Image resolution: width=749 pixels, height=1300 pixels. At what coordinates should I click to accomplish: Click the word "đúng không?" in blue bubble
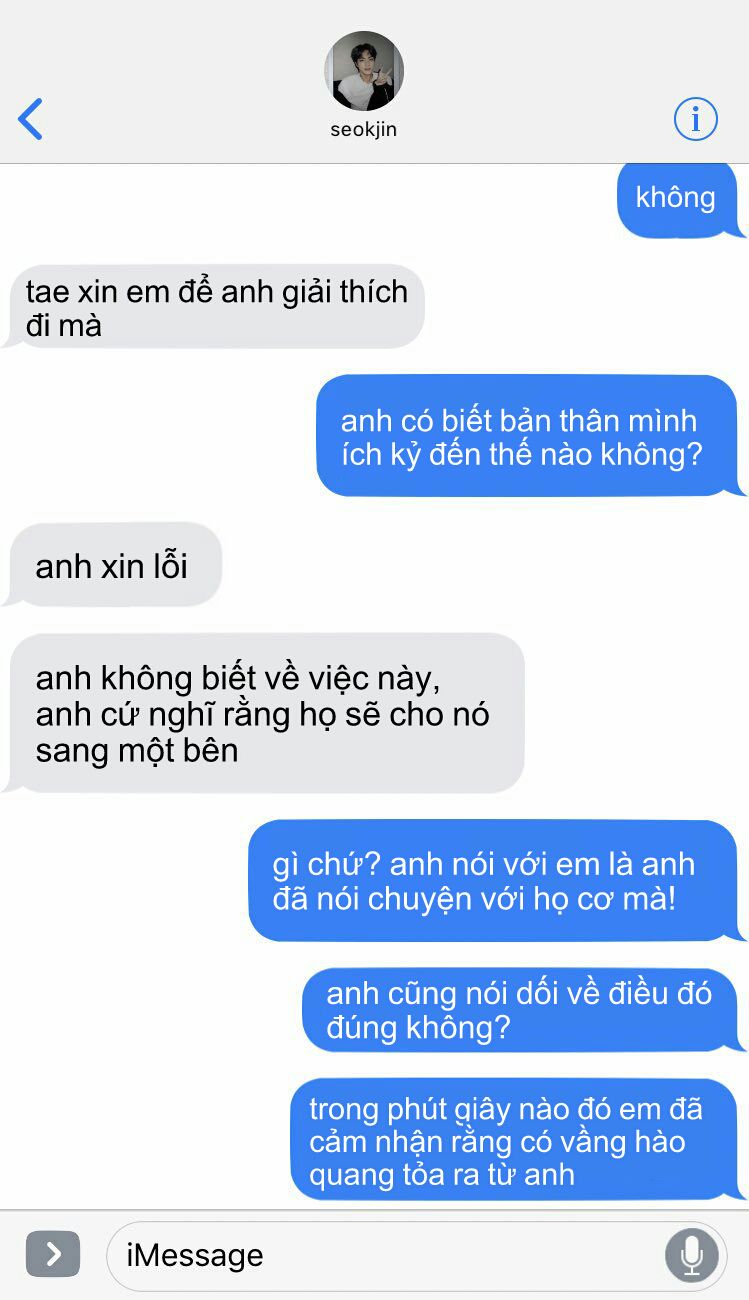point(418,1027)
